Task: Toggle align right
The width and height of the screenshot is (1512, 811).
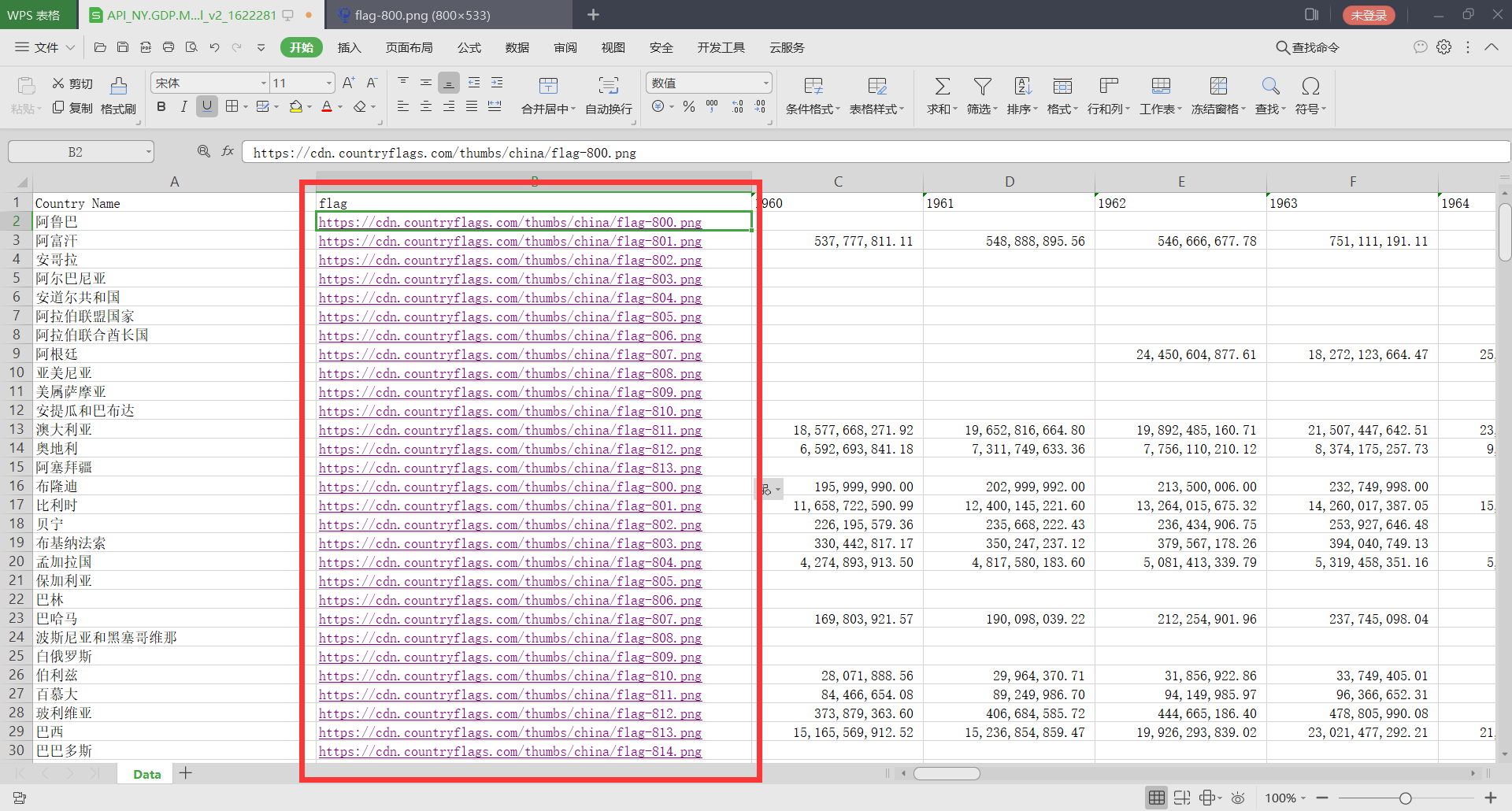Action: click(449, 106)
